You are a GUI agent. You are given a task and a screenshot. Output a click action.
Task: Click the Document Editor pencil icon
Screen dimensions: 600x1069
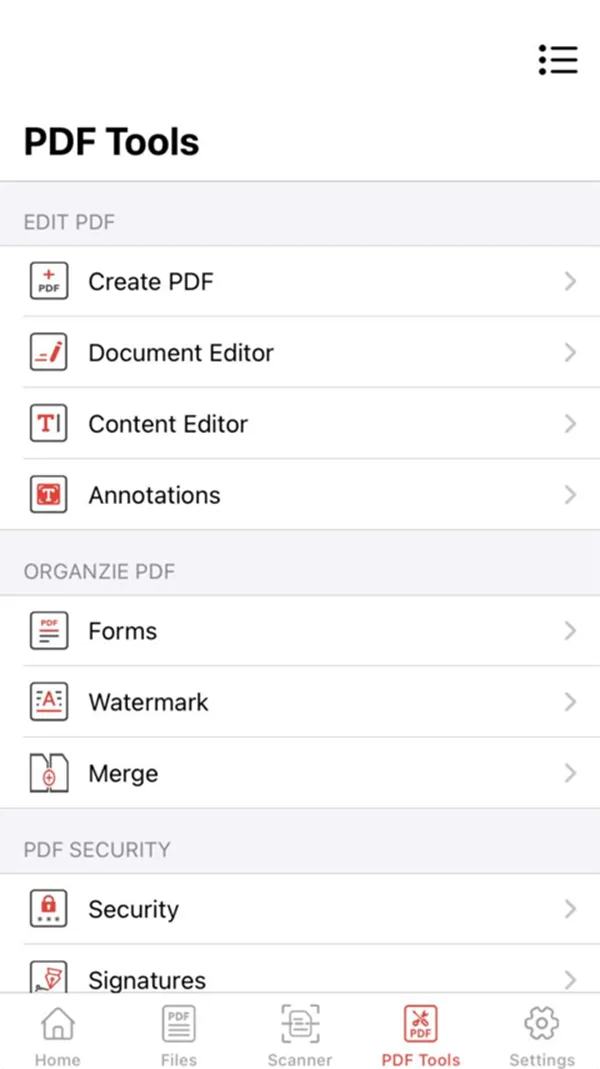(48, 352)
